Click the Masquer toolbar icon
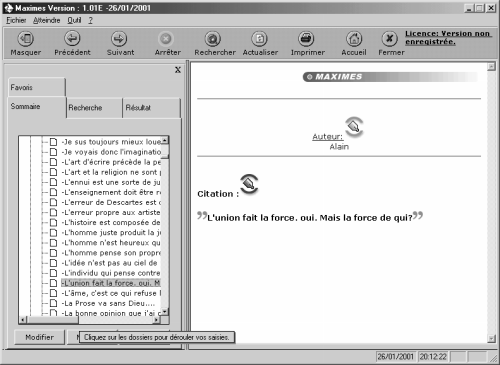 click(25, 39)
